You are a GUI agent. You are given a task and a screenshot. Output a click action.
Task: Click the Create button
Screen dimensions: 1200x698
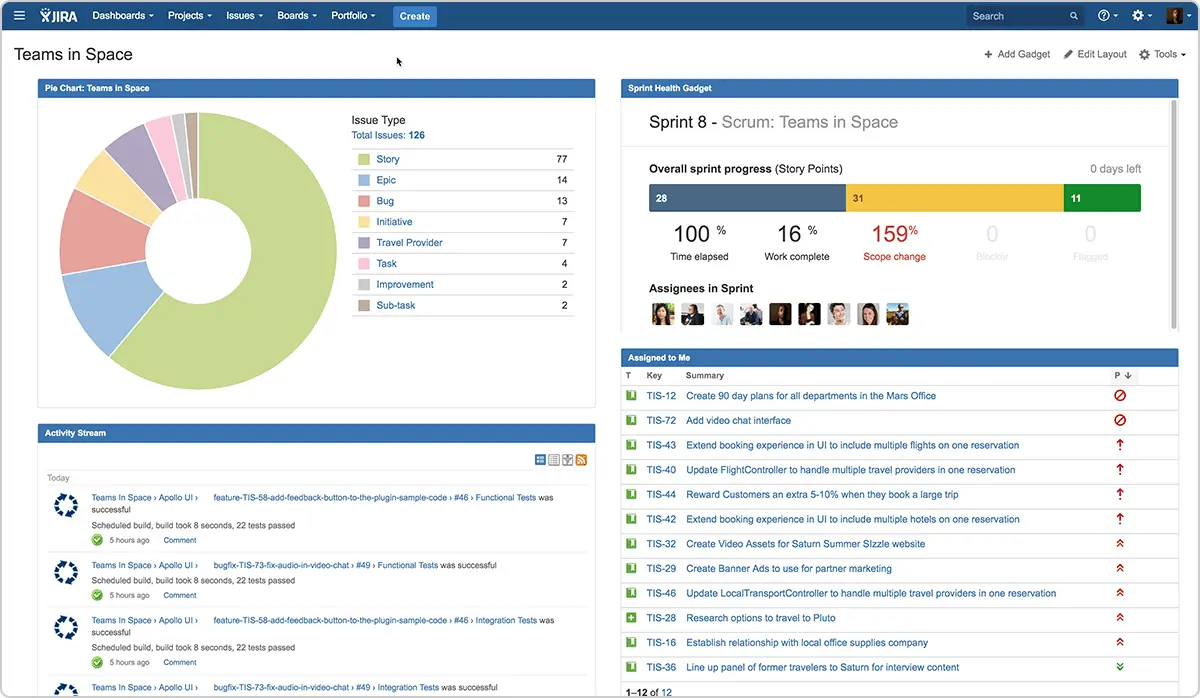(x=414, y=16)
